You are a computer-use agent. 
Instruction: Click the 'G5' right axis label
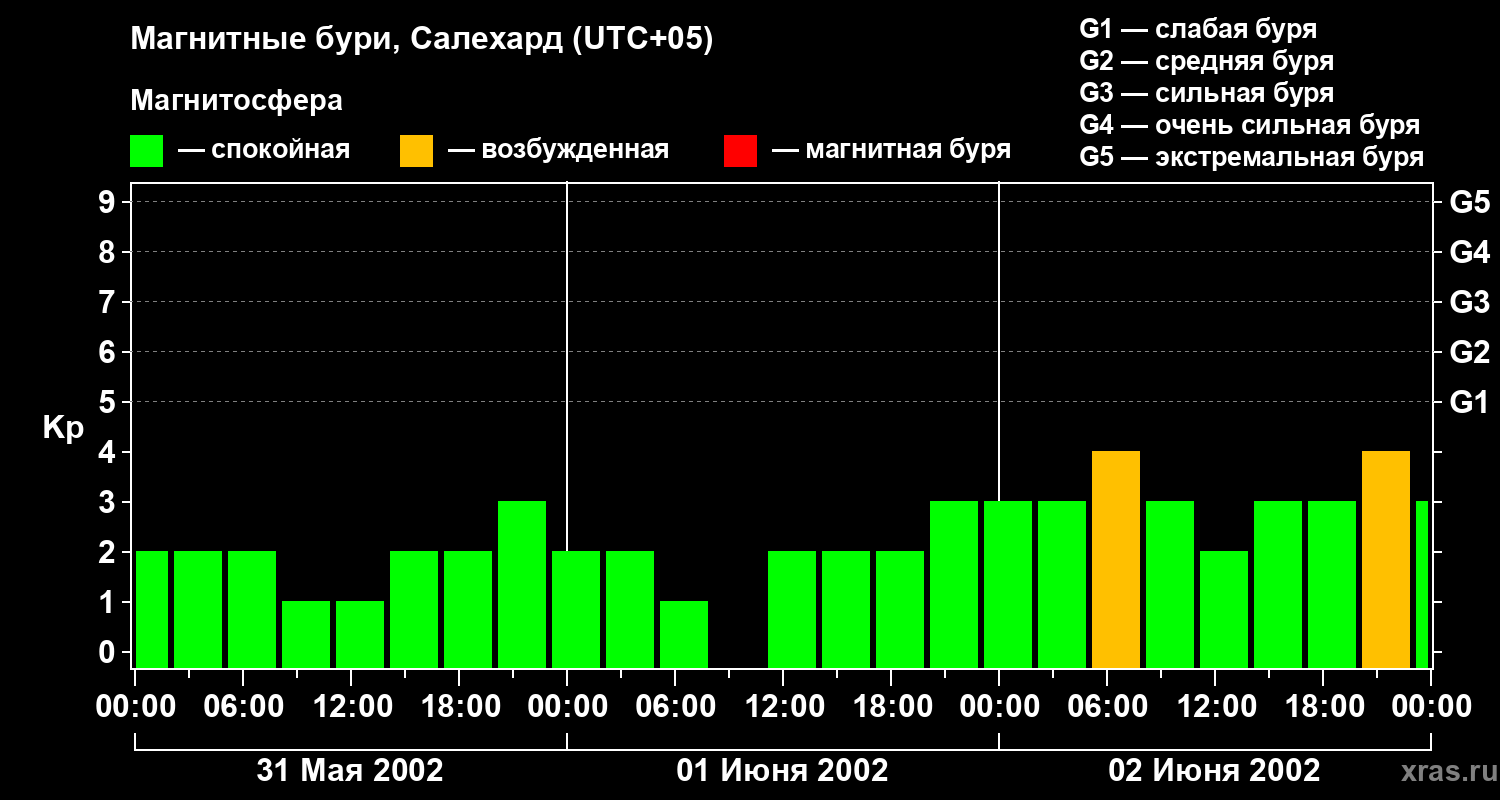click(1470, 202)
